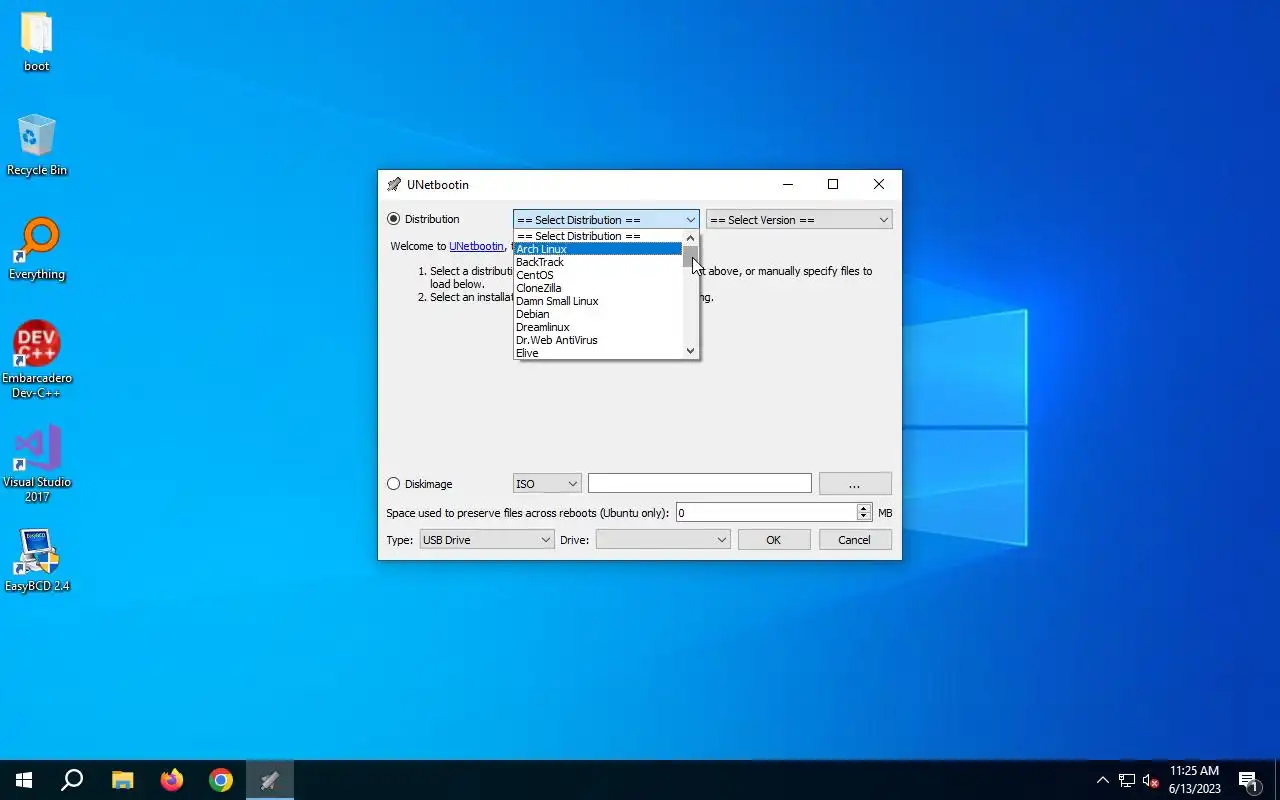
Task: Choose Damn Small Linux from list
Action: [x=598, y=301]
